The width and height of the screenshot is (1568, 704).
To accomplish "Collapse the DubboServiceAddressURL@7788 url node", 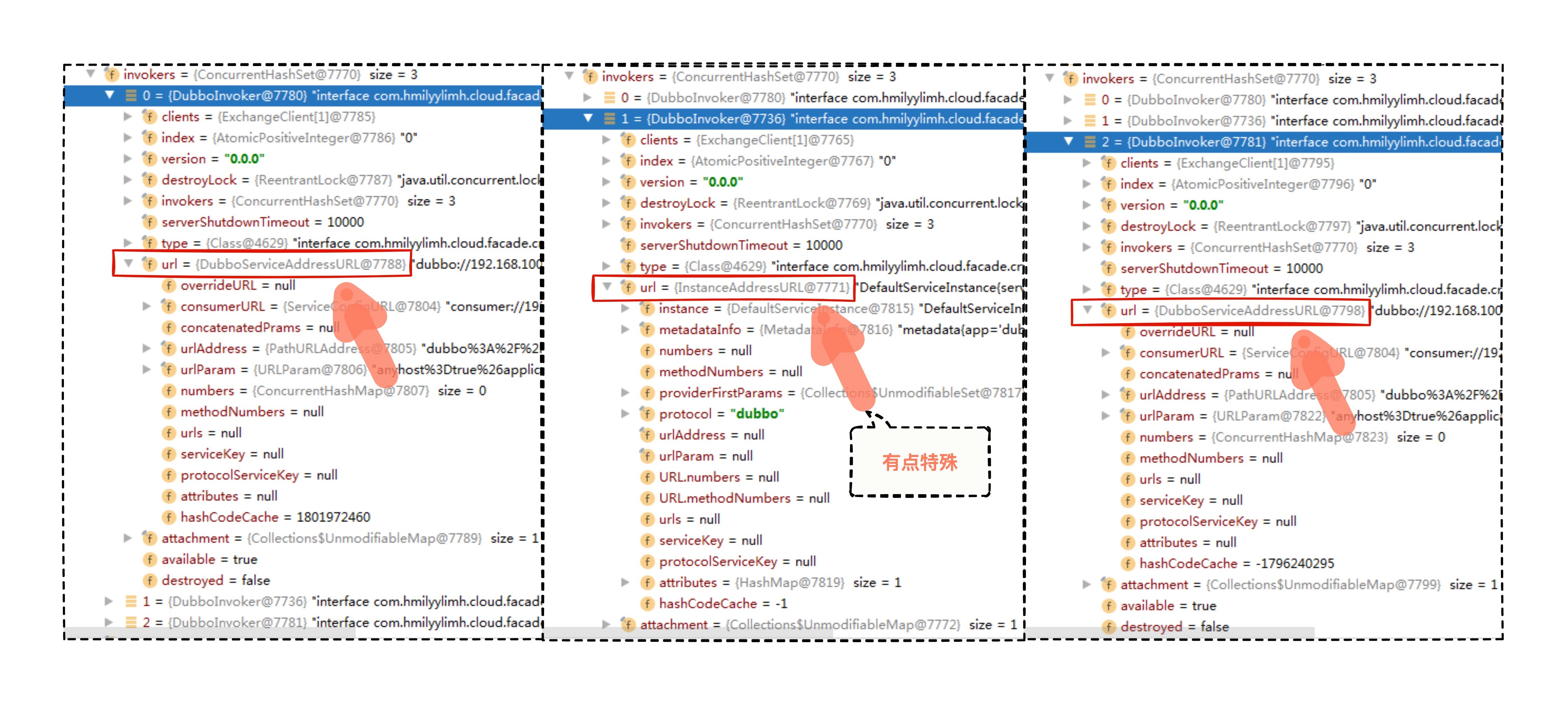I will [129, 264].
